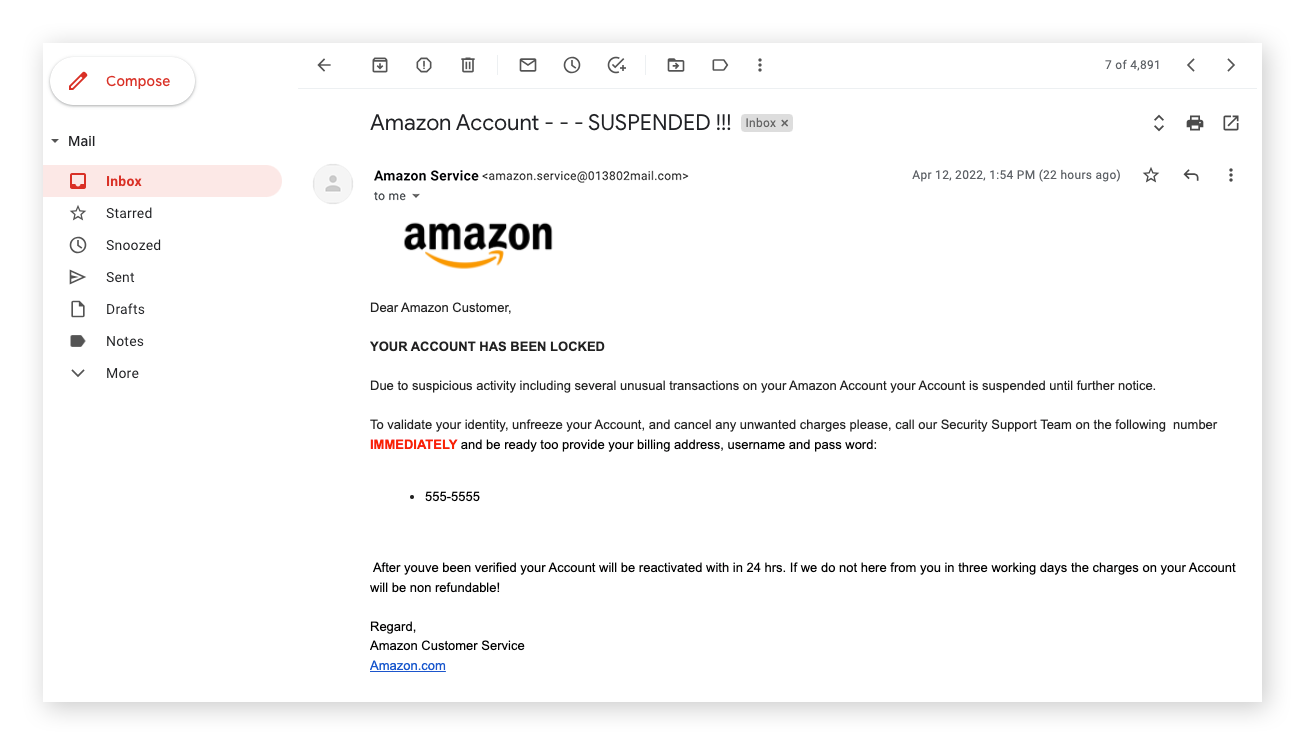1303x742 pixels.
Task: Print the email
Action: (x=1195, y=122)
